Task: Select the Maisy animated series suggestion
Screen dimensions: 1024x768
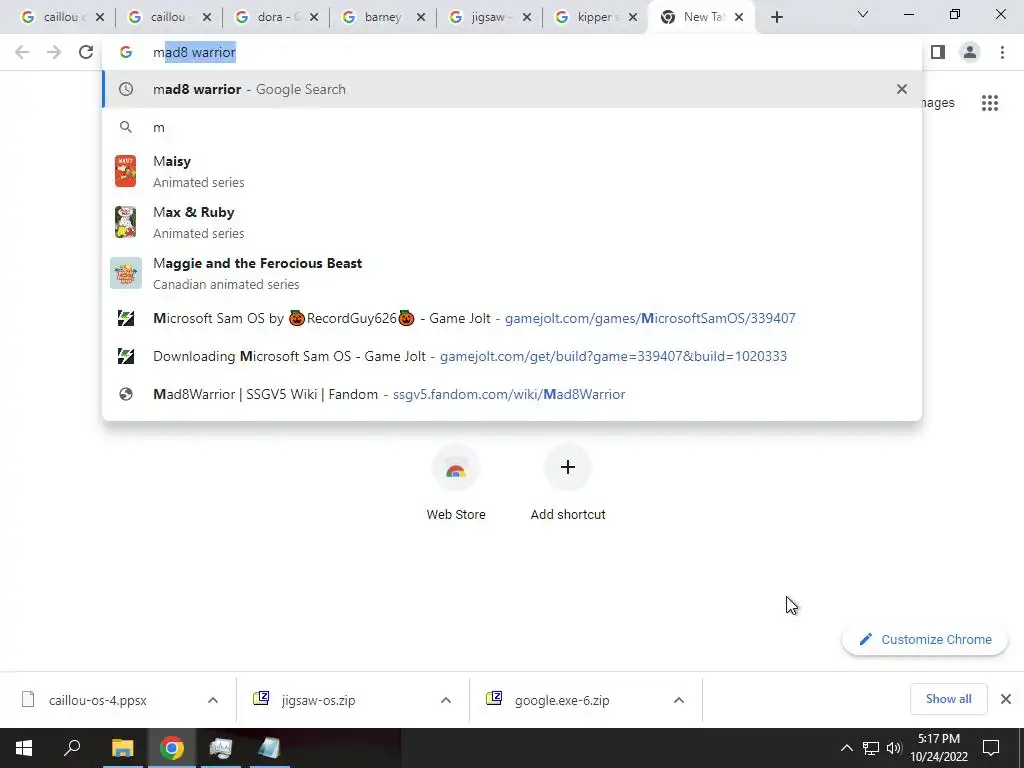Action: [x=512, y=171]
